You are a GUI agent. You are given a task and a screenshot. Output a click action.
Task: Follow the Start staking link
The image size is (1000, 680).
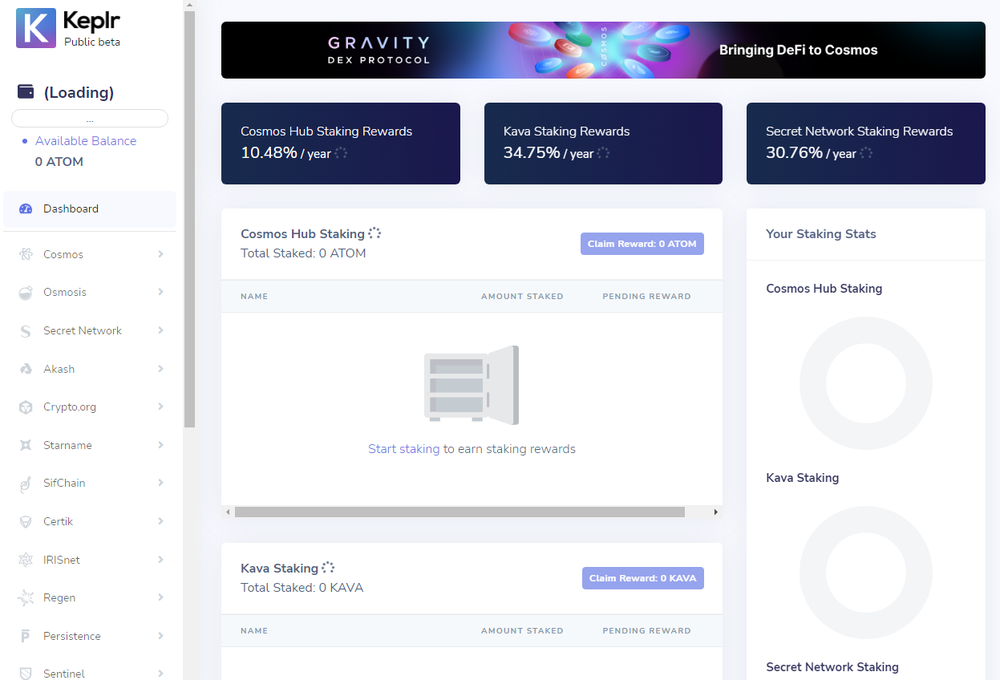404,448
